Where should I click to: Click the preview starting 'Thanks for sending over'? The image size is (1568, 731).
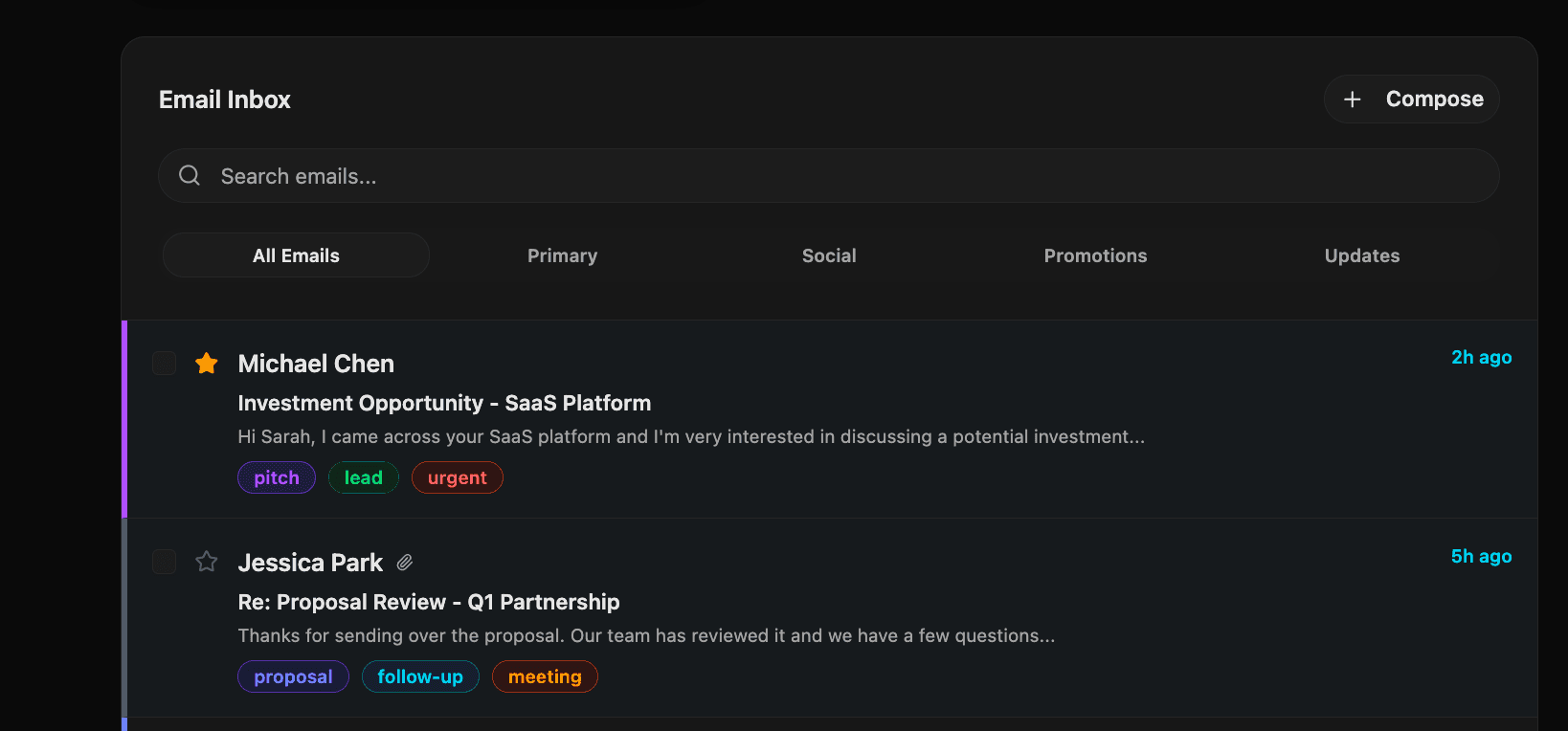click(646, 635)
